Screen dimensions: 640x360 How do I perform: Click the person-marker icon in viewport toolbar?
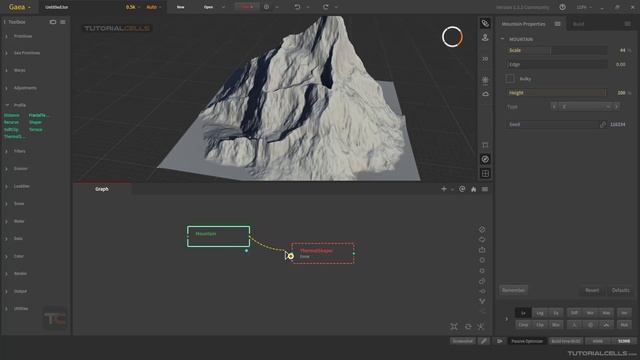(x=485, y=38)
